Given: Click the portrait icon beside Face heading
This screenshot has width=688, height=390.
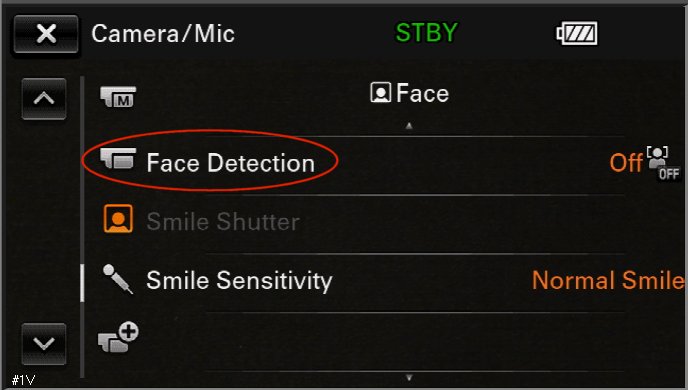Looking at the screenshot, I should point(380,93).
